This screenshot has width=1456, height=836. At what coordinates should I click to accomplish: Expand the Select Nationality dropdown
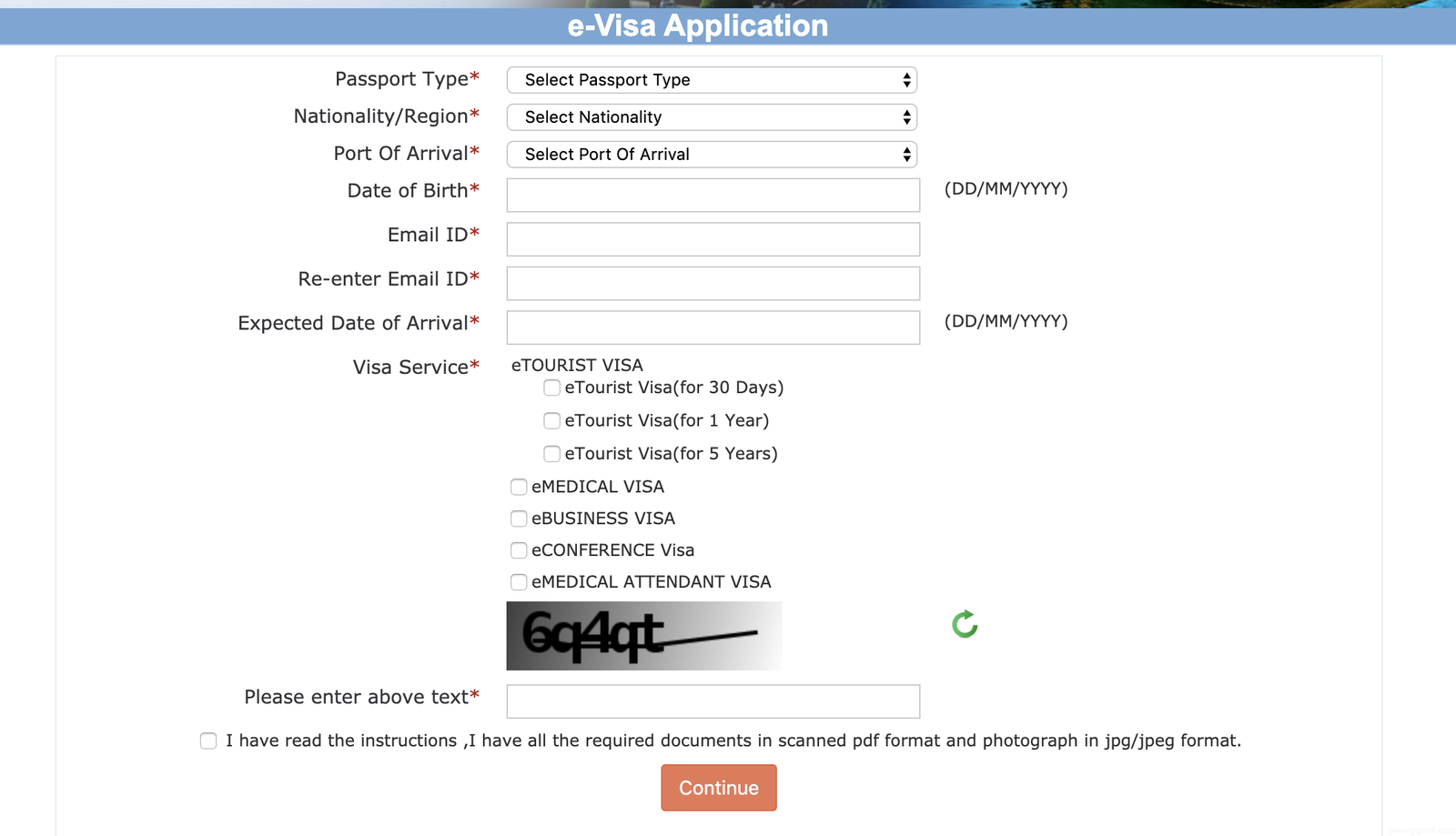coord(712,117)
